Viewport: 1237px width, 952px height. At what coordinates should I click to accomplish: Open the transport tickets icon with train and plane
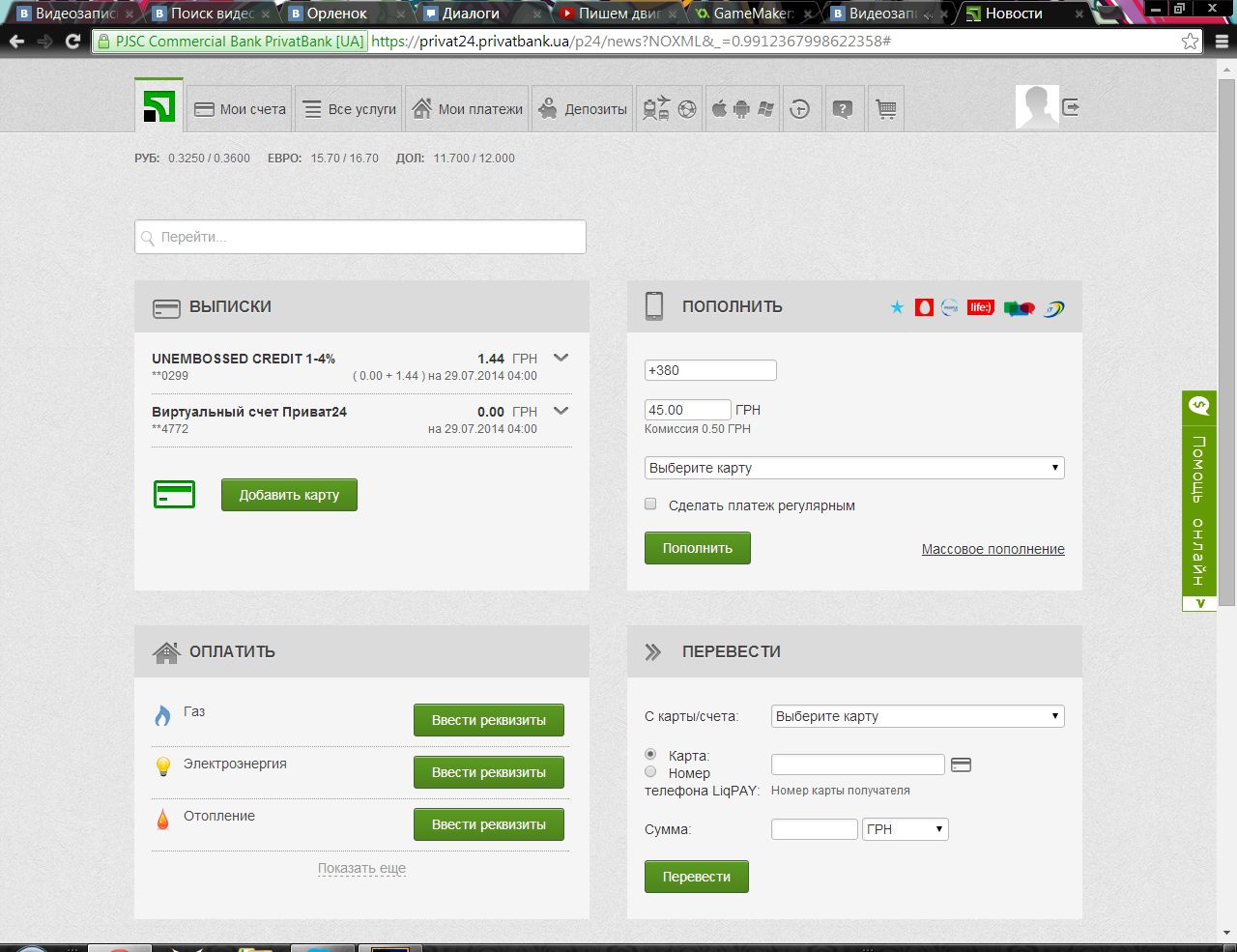click(657, 108)
